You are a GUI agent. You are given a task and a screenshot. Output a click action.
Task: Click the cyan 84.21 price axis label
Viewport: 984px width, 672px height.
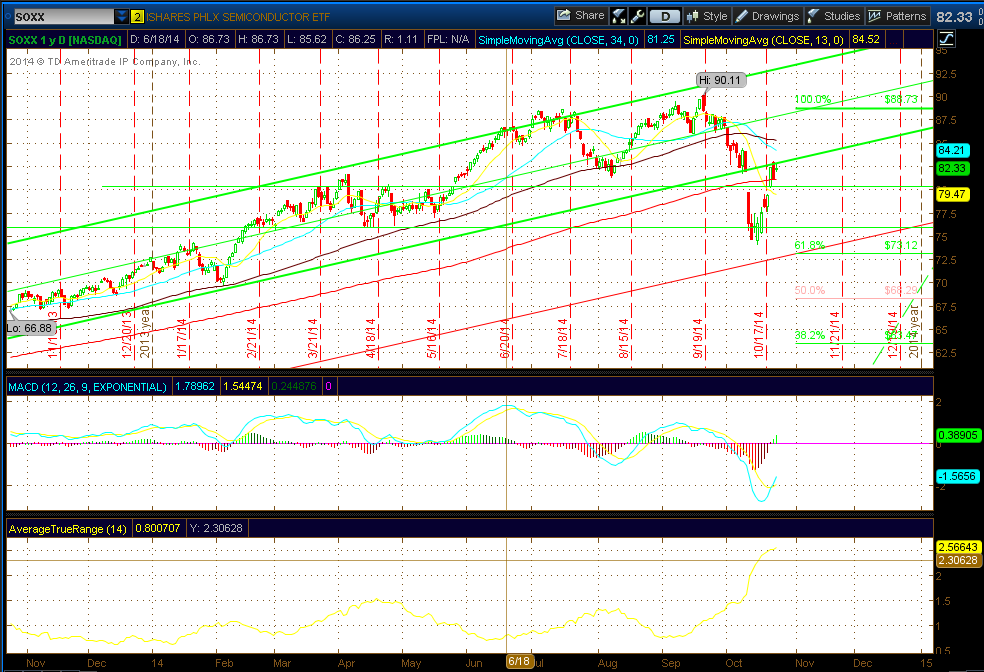coord(952,151)
